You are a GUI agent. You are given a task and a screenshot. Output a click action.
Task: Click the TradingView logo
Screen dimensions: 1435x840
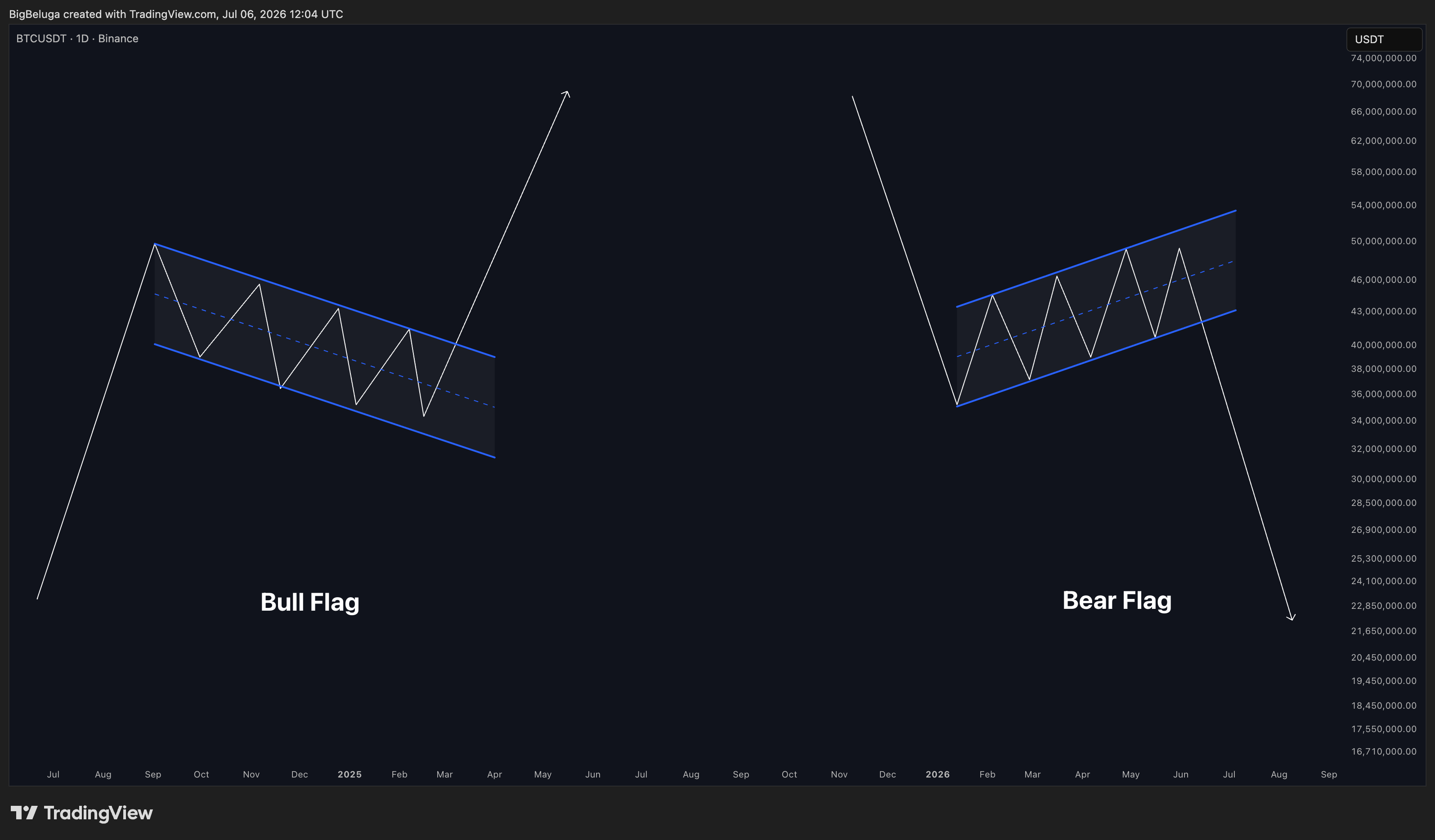point(81,813)
